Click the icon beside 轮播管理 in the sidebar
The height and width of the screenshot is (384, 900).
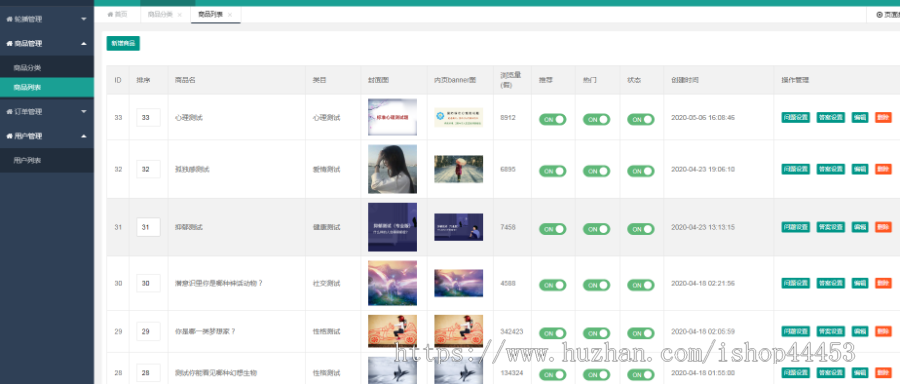tap(9, 19)
